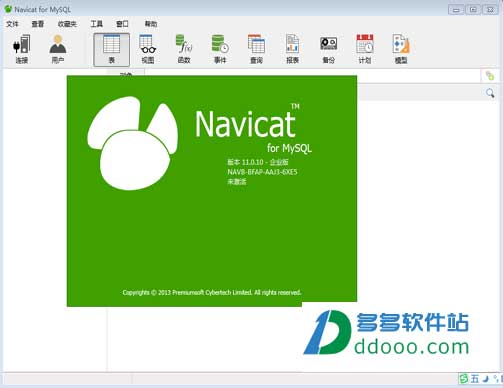
Task: Select the Model (模型) diagram icon
Action: coord(401,49)
